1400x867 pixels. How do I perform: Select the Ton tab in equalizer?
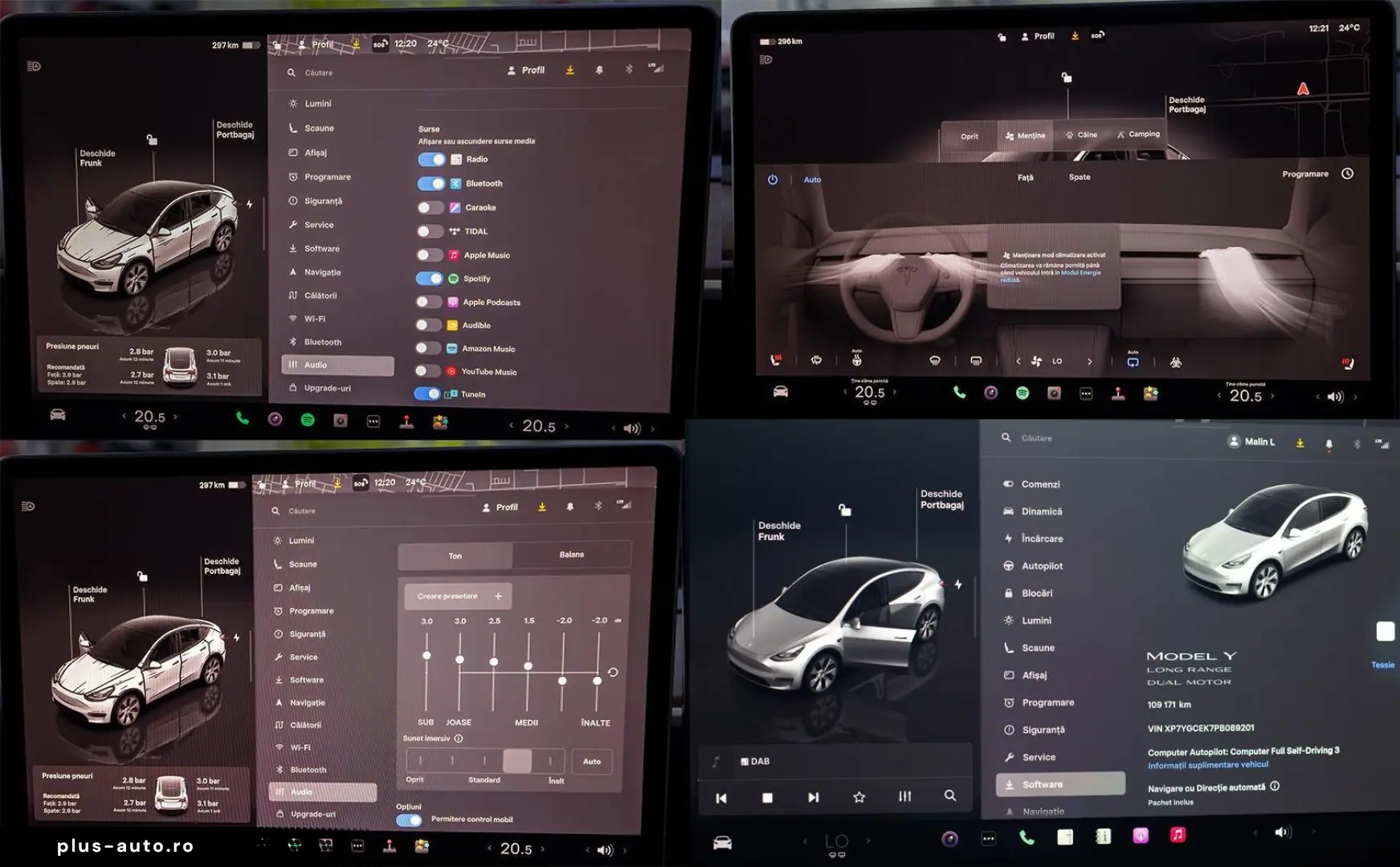click(x=455, y=556)
